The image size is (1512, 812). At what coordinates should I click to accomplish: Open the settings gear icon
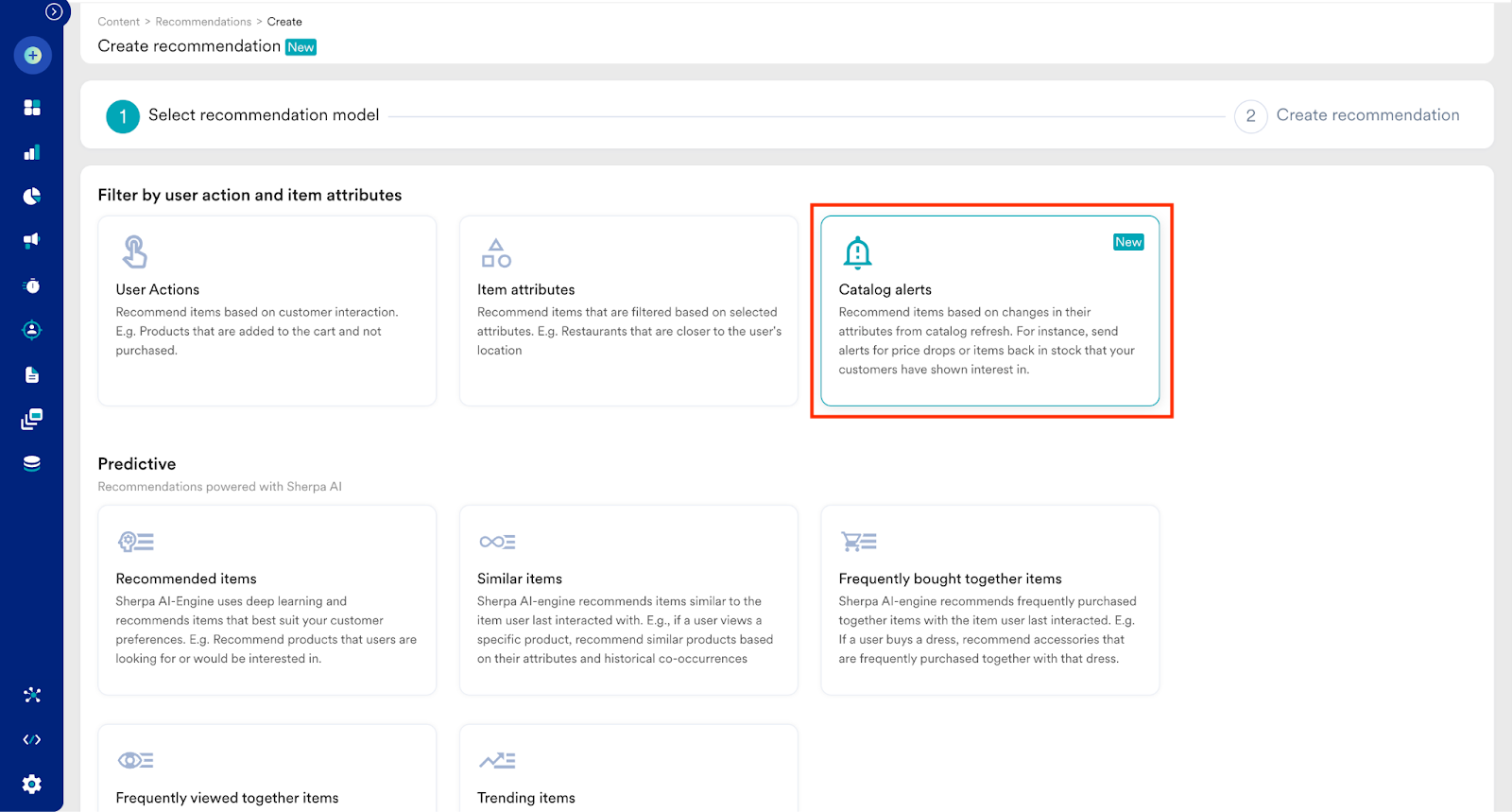click(x=32, y=784)
